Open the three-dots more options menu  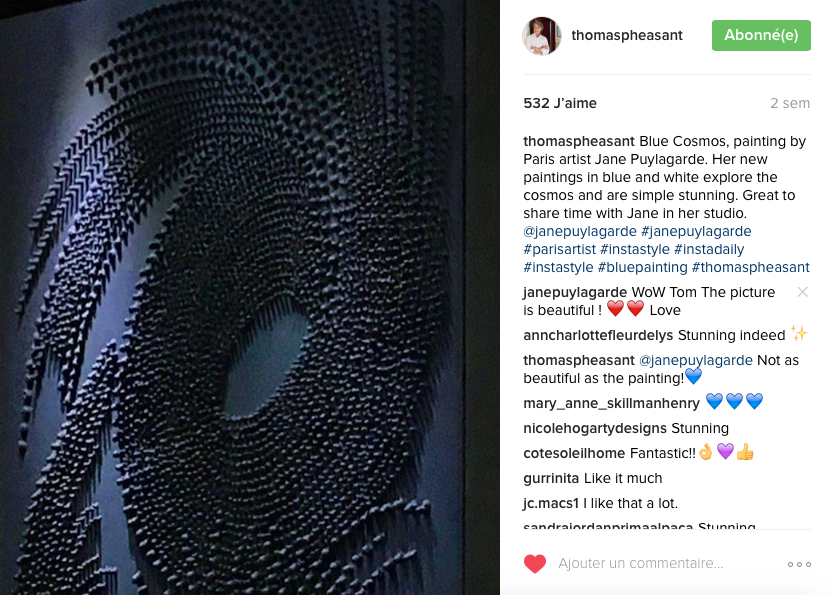(x=799, y=564)
